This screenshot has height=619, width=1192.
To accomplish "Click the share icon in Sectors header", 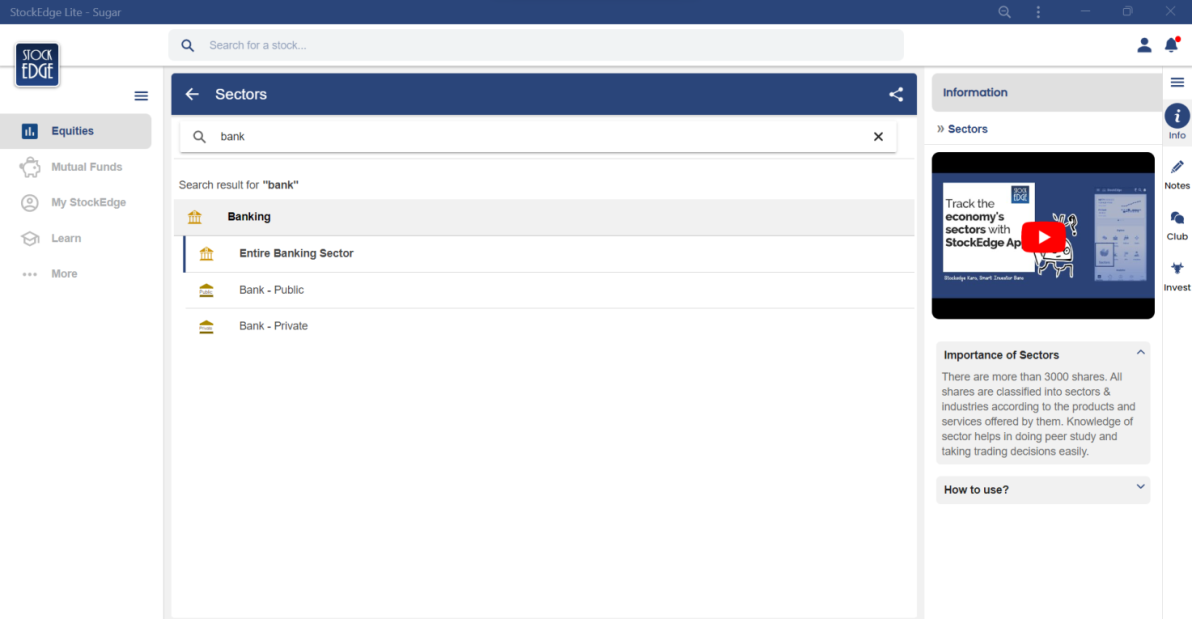I will click(896, 94).
